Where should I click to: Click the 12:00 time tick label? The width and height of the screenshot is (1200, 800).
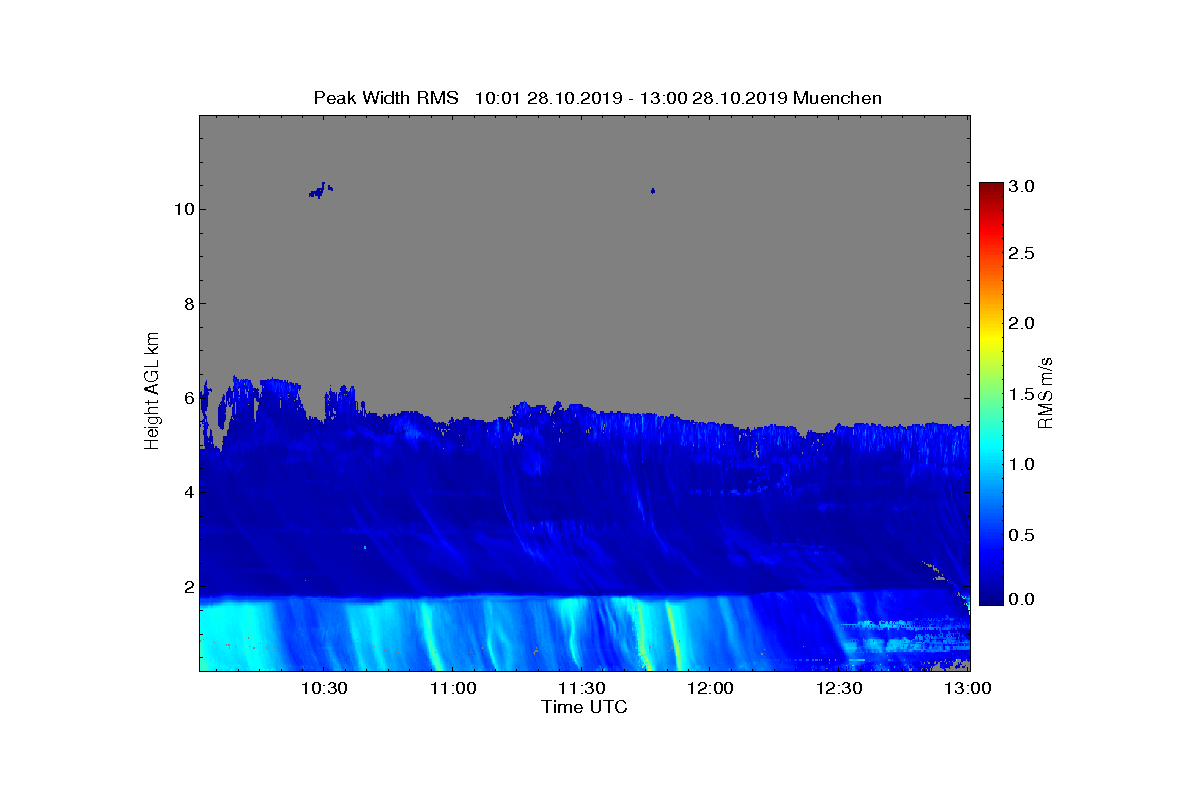click(710, 689)
